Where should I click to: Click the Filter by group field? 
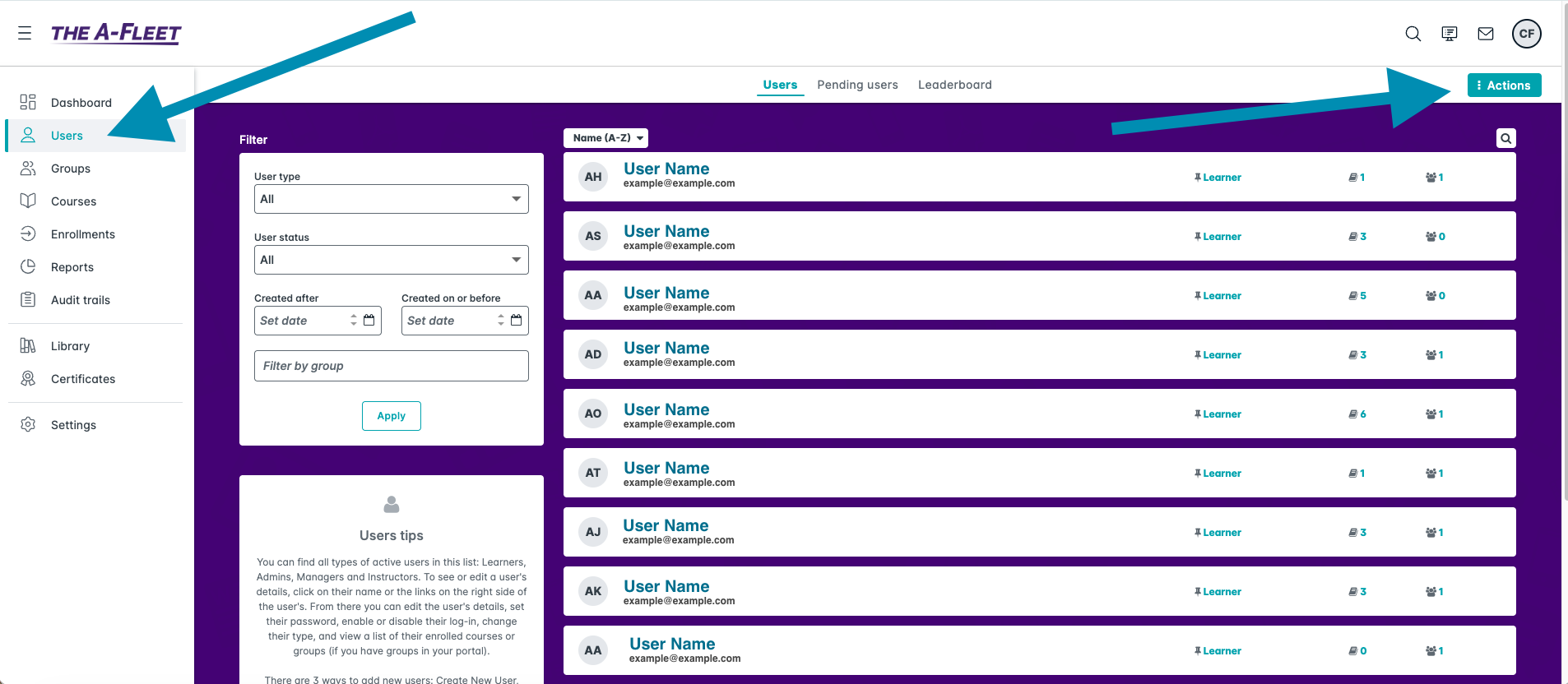(x=391, y=366)
